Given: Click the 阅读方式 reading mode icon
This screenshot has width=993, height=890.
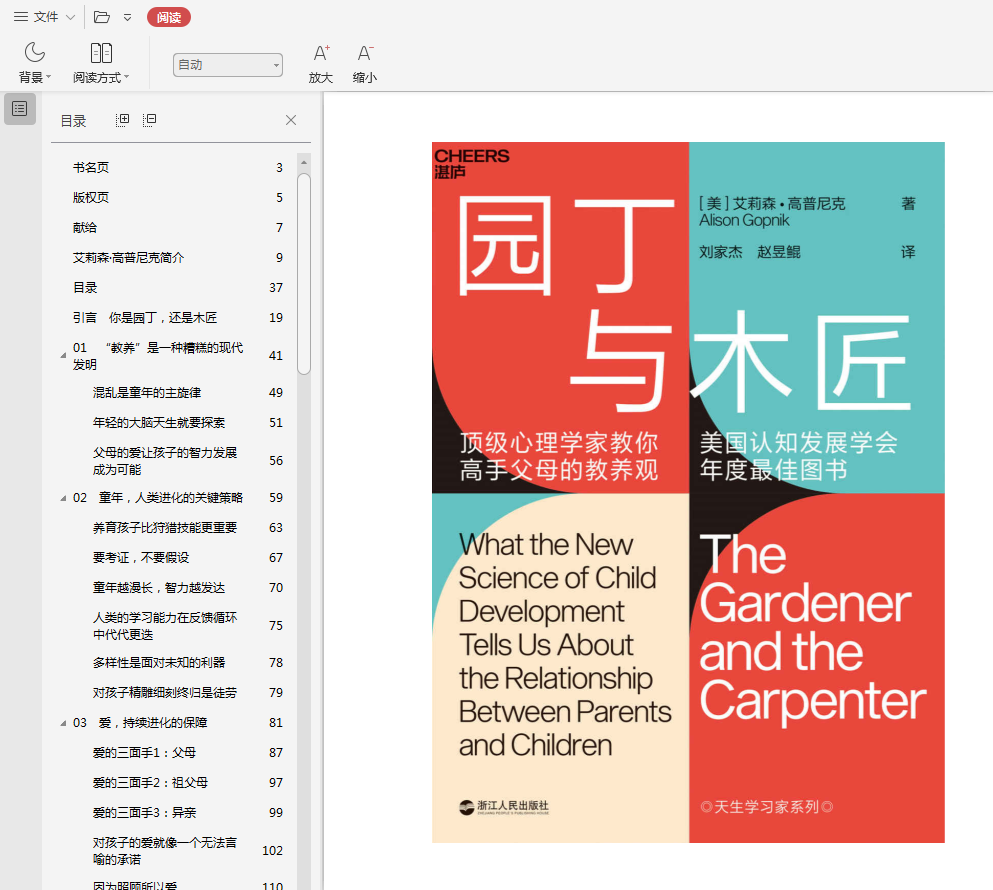Looking at the screenshot, I should (101, 53).
